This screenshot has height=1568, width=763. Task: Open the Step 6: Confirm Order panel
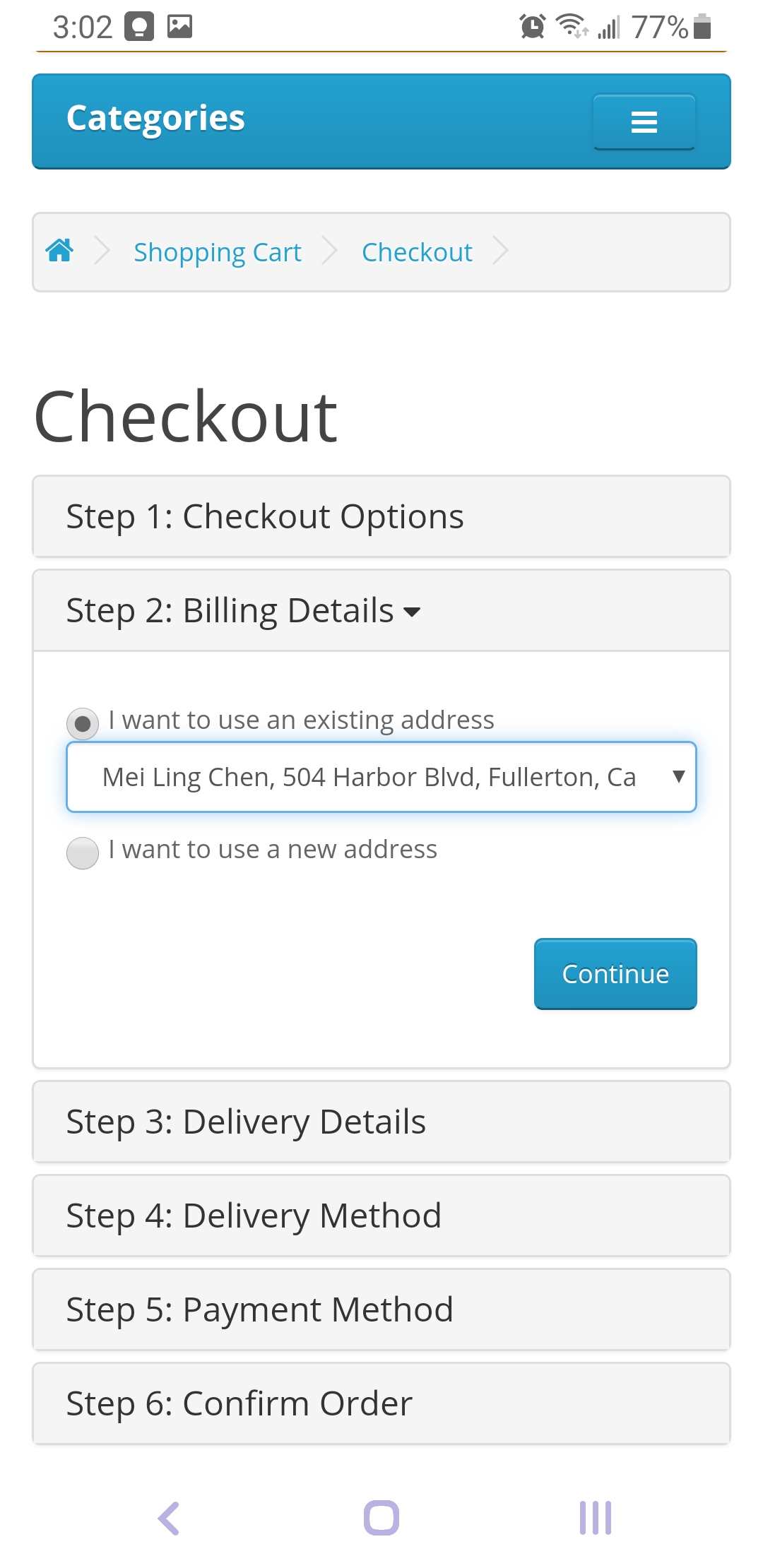(x=381, y=1403)
